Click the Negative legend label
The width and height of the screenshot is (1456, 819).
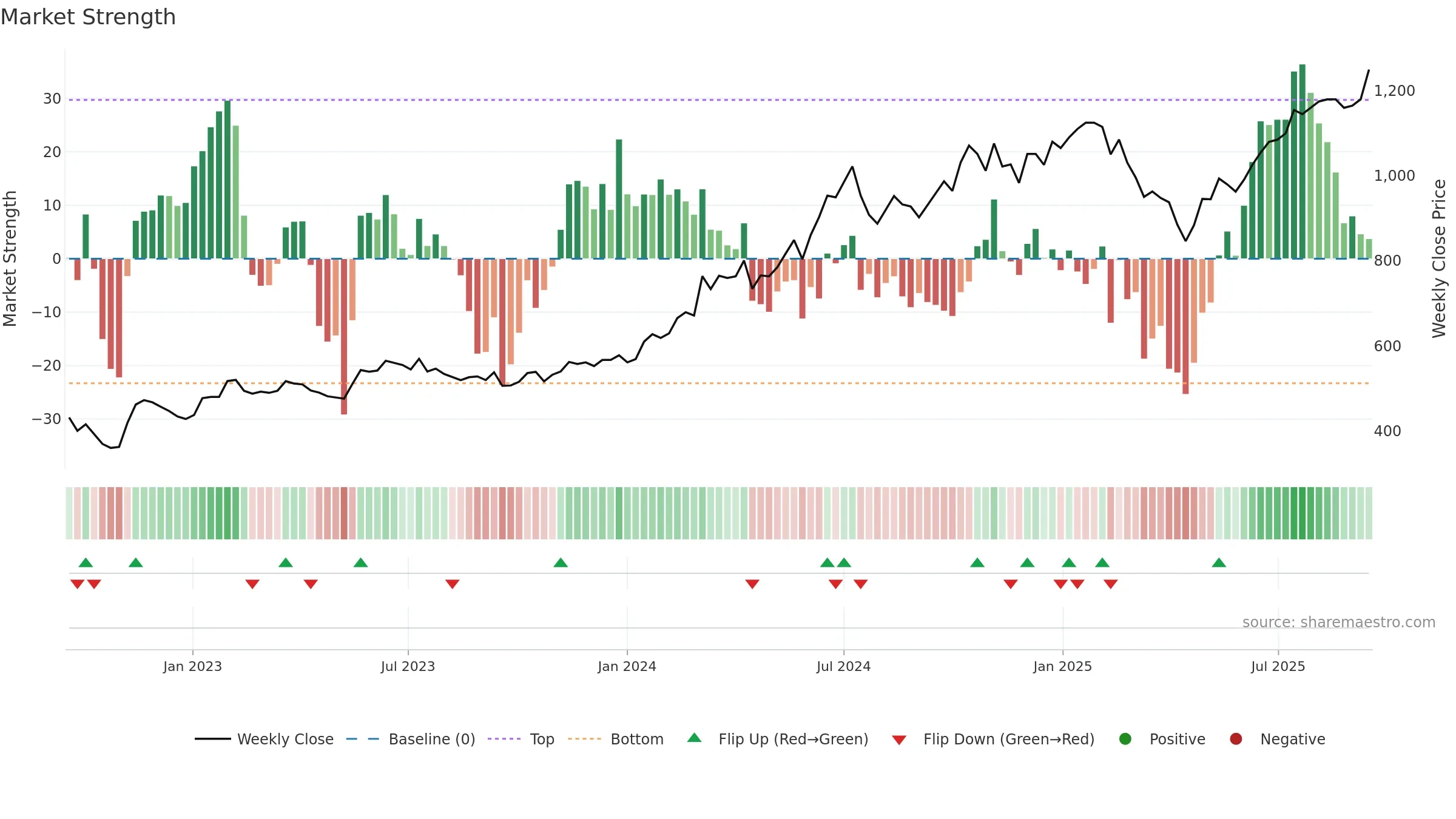tap(1293, 739)
